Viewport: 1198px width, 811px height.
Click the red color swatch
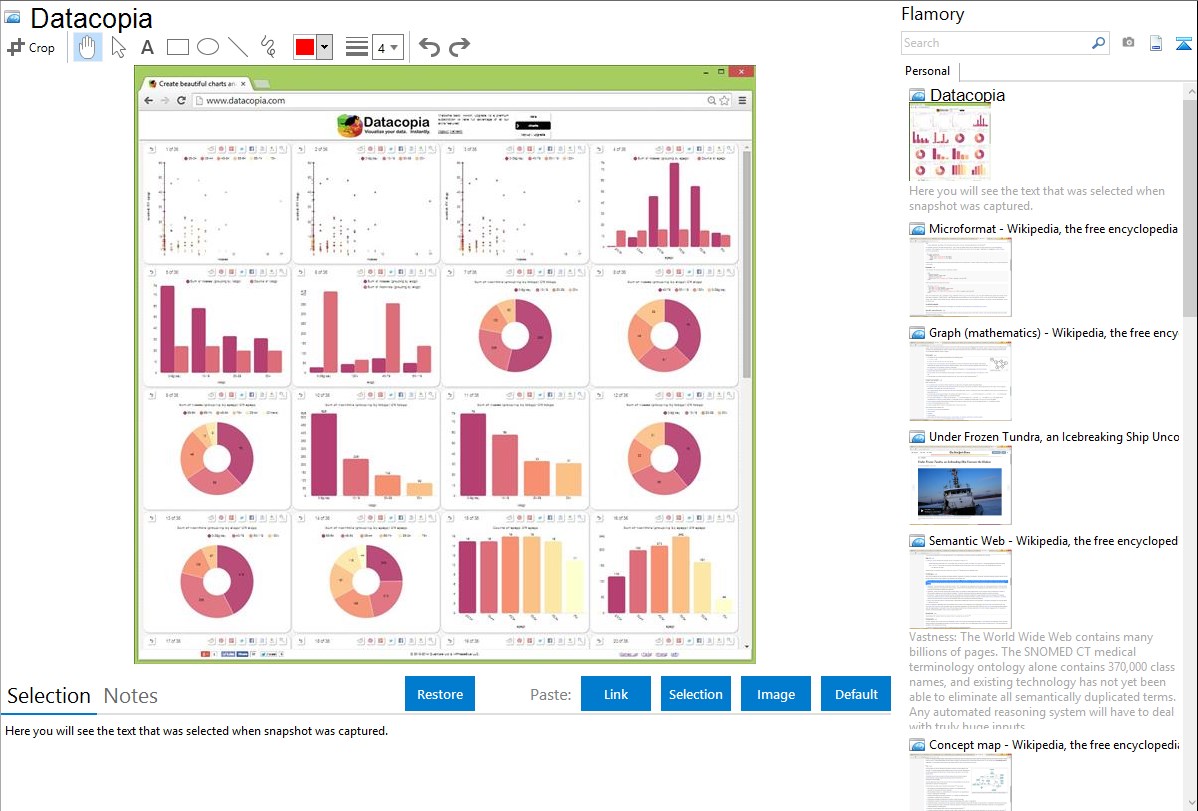(305, 47)
